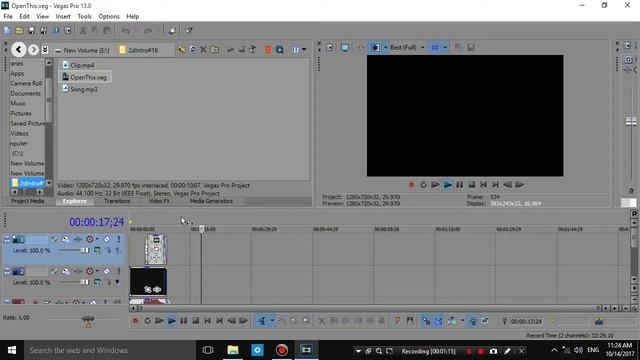640x360 pixels.
Task: Select Clip.mp4 in Explorer
Action: 78,65
